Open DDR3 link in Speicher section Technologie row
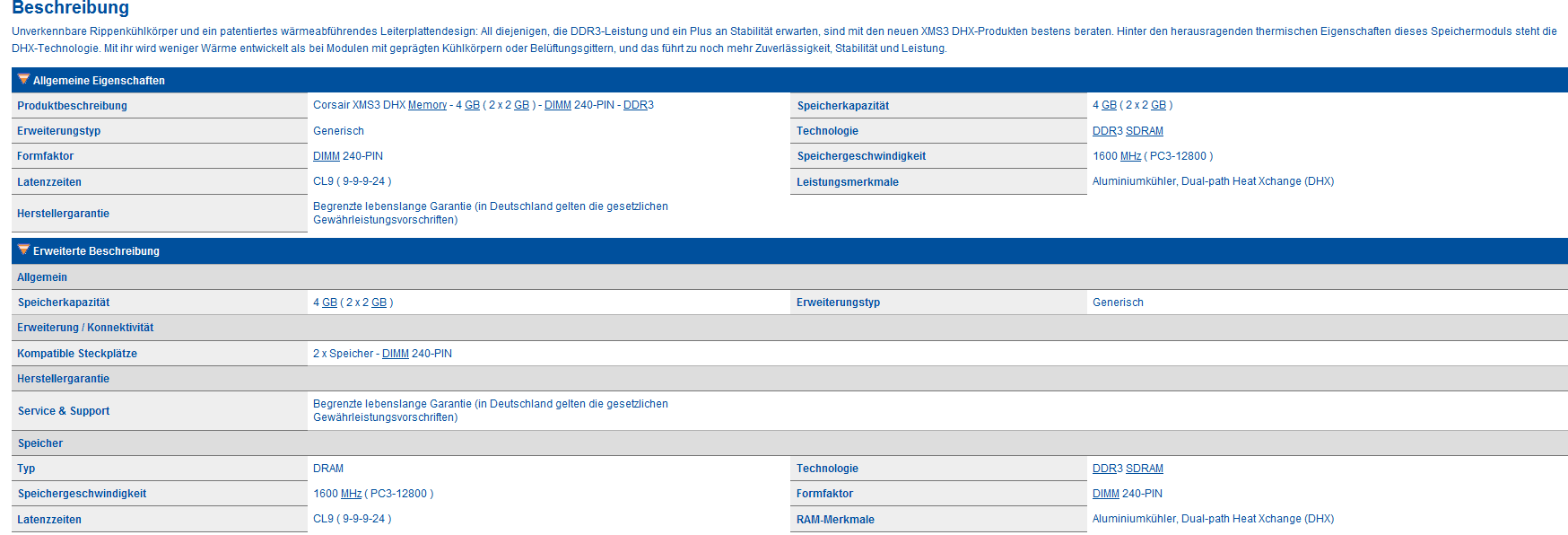 pyautogui.click(x=1107, y=469)
